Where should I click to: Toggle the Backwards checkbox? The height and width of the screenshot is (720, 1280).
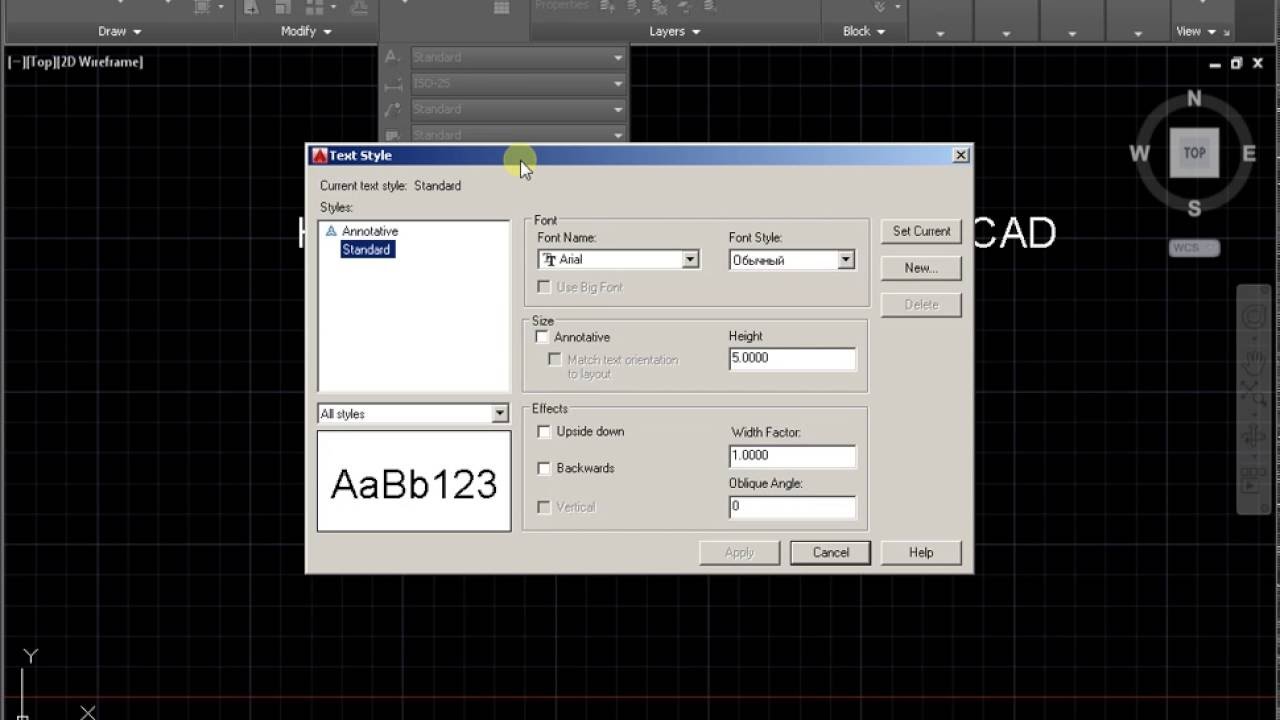(x=544, y=468)
